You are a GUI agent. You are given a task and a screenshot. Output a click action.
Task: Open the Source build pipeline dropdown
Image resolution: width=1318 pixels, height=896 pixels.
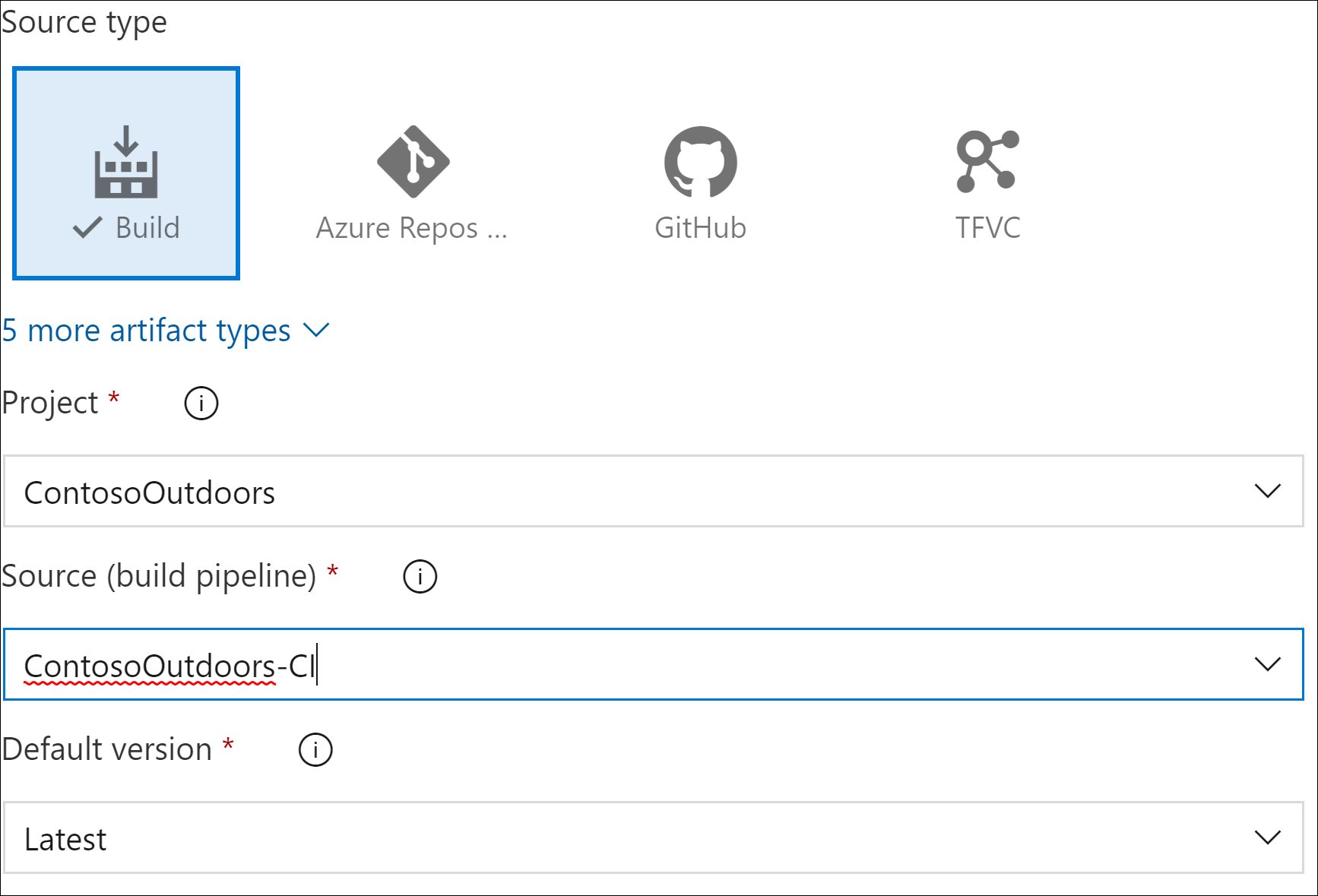coord(1266,664)
